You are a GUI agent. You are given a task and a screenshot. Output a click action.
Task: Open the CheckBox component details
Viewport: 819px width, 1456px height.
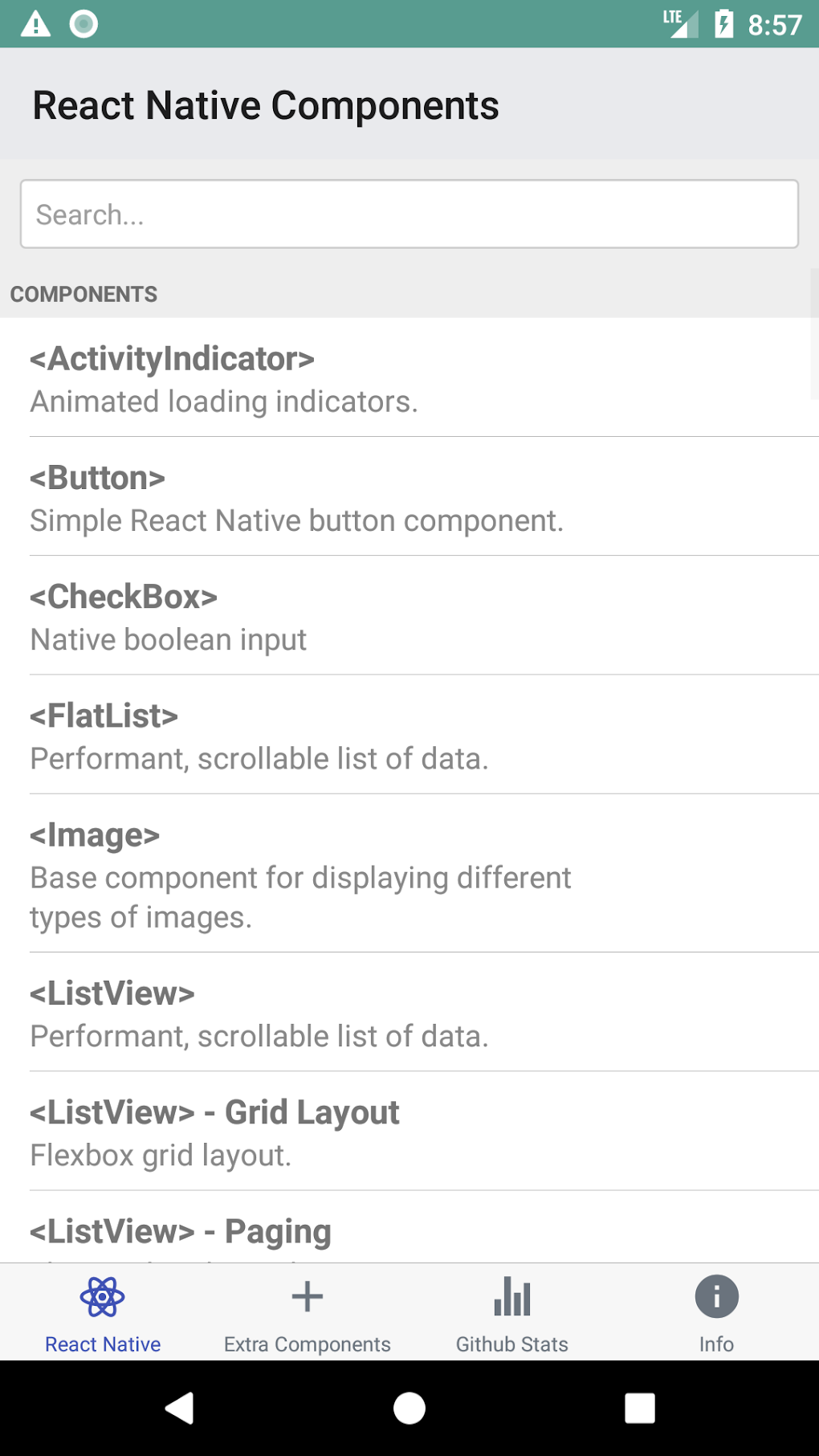click(409, 615)
